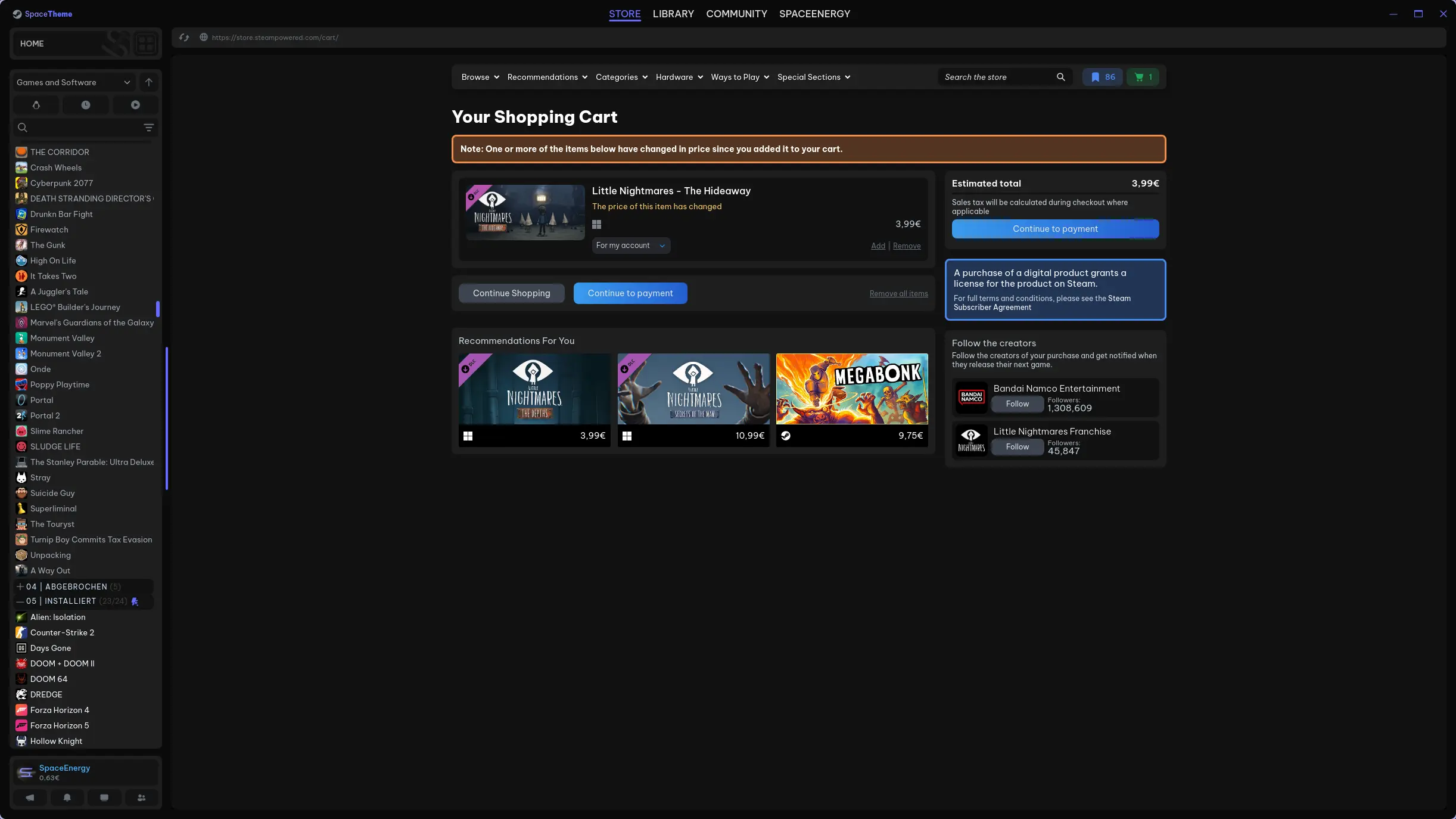Image resolution: width=1456 pixels, height=819 pixels.
Task: Click the announcements megaphone icon
Action: 30,798
